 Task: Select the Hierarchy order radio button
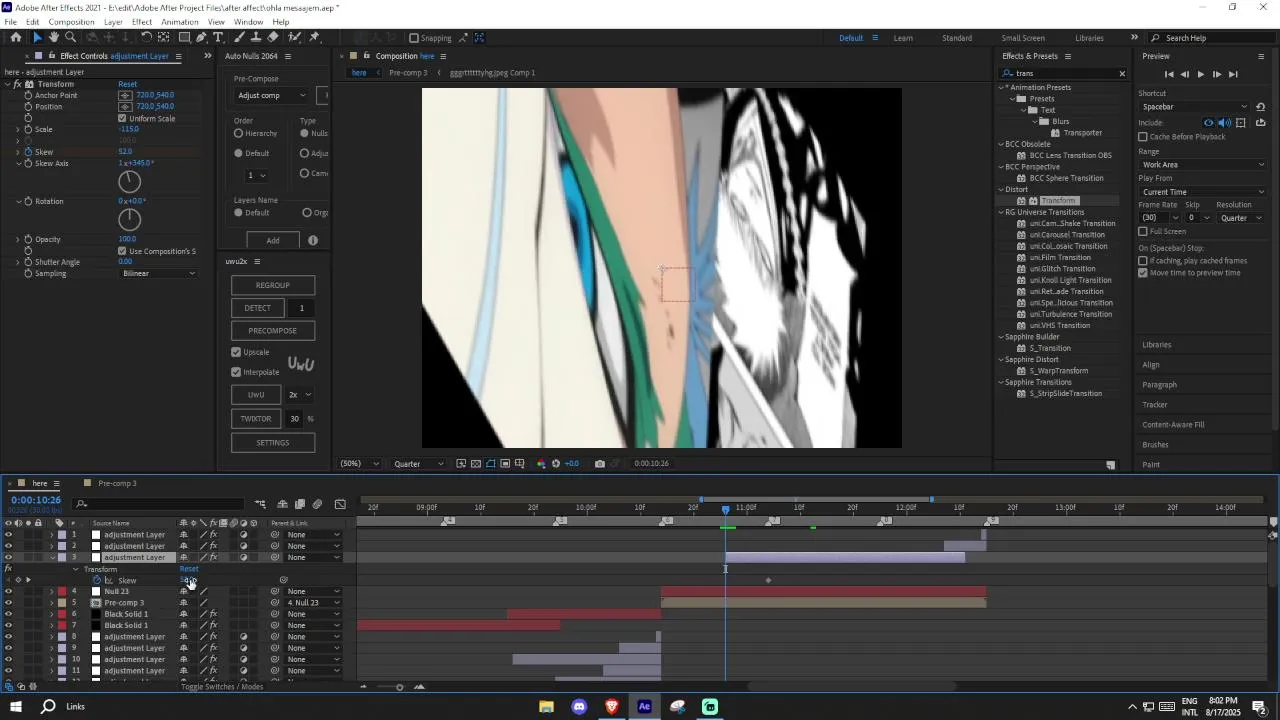point(239,133)
